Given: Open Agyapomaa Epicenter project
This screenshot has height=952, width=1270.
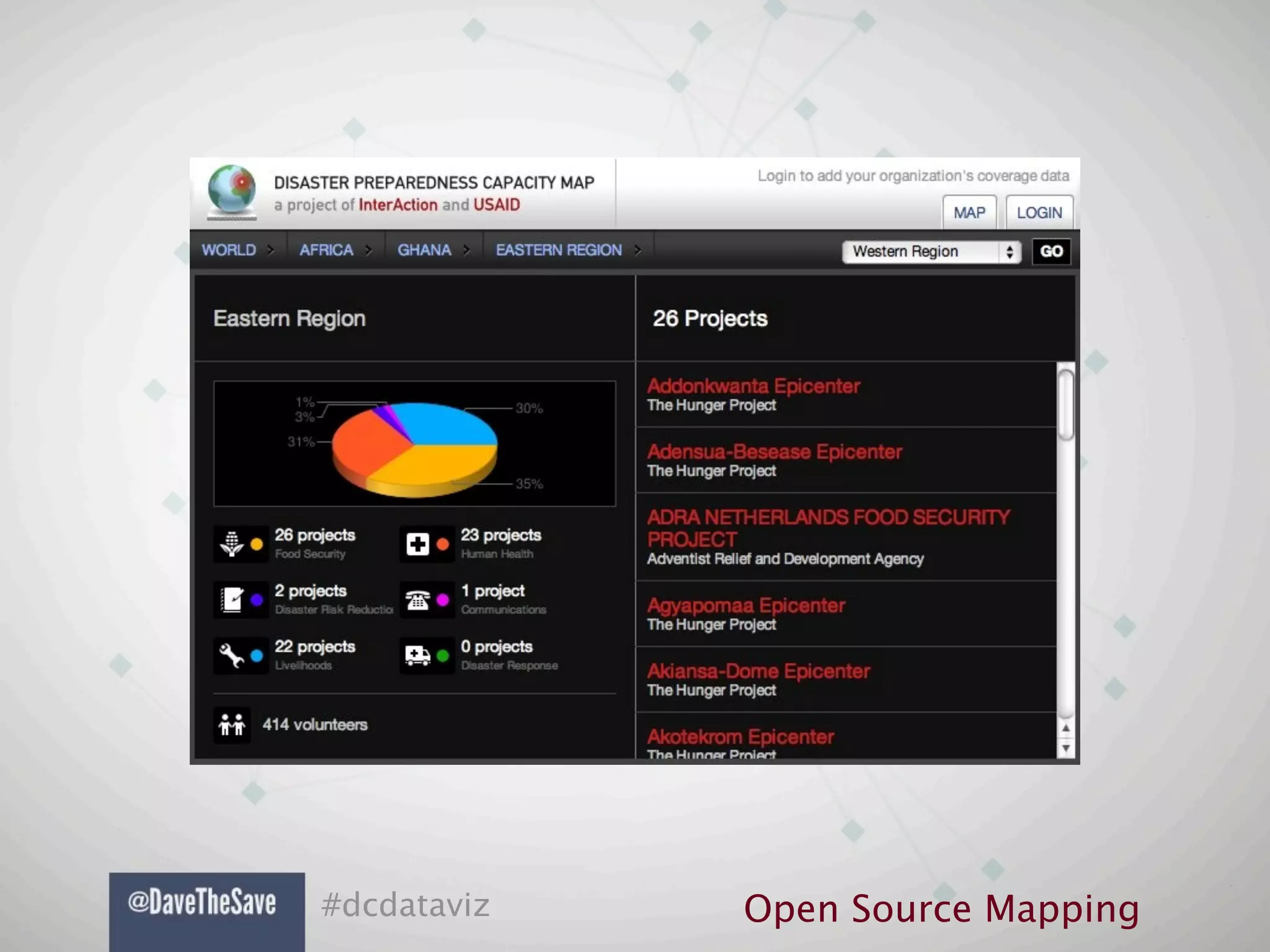Looking at the screenshot, I should (746, 606).
